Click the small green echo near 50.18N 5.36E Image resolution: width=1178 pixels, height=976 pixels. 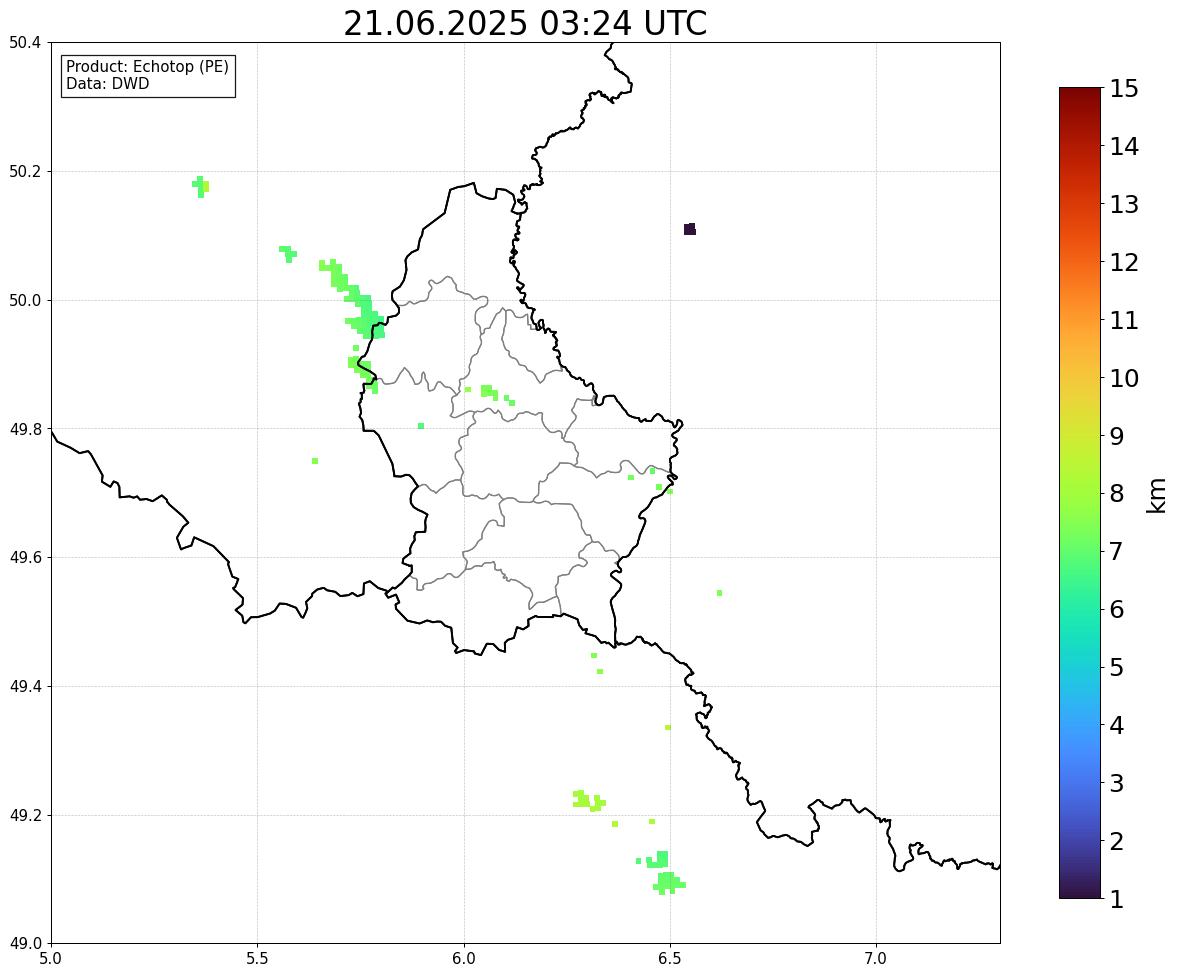tap(201, 186)
